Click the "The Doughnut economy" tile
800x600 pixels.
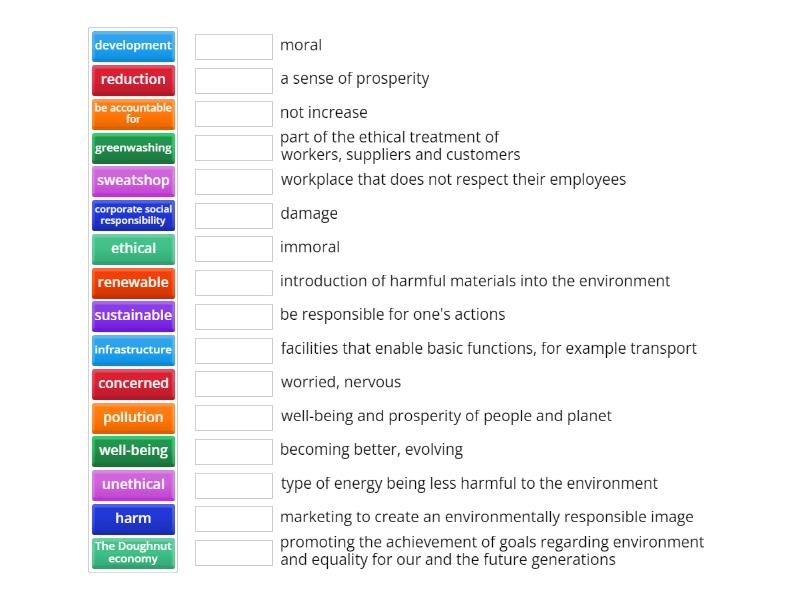pos(133,552)
